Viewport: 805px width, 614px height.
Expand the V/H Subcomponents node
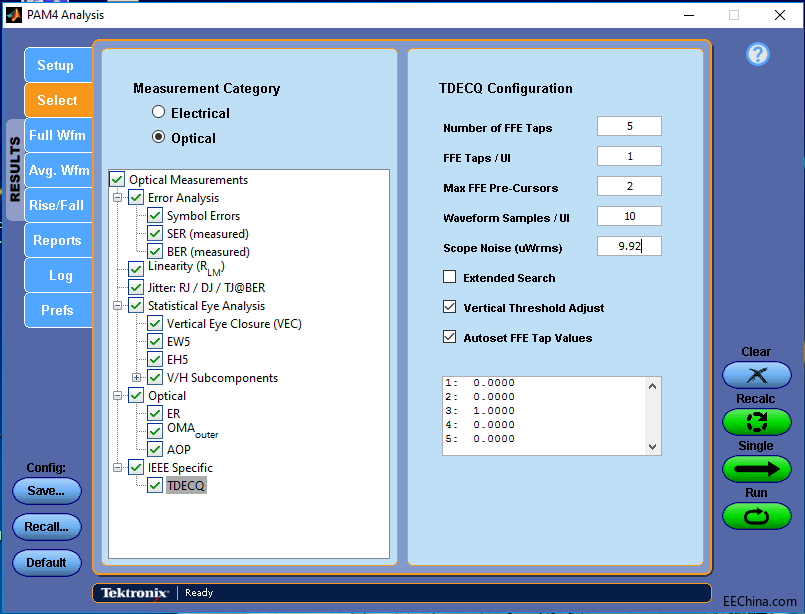coord(136,377)
